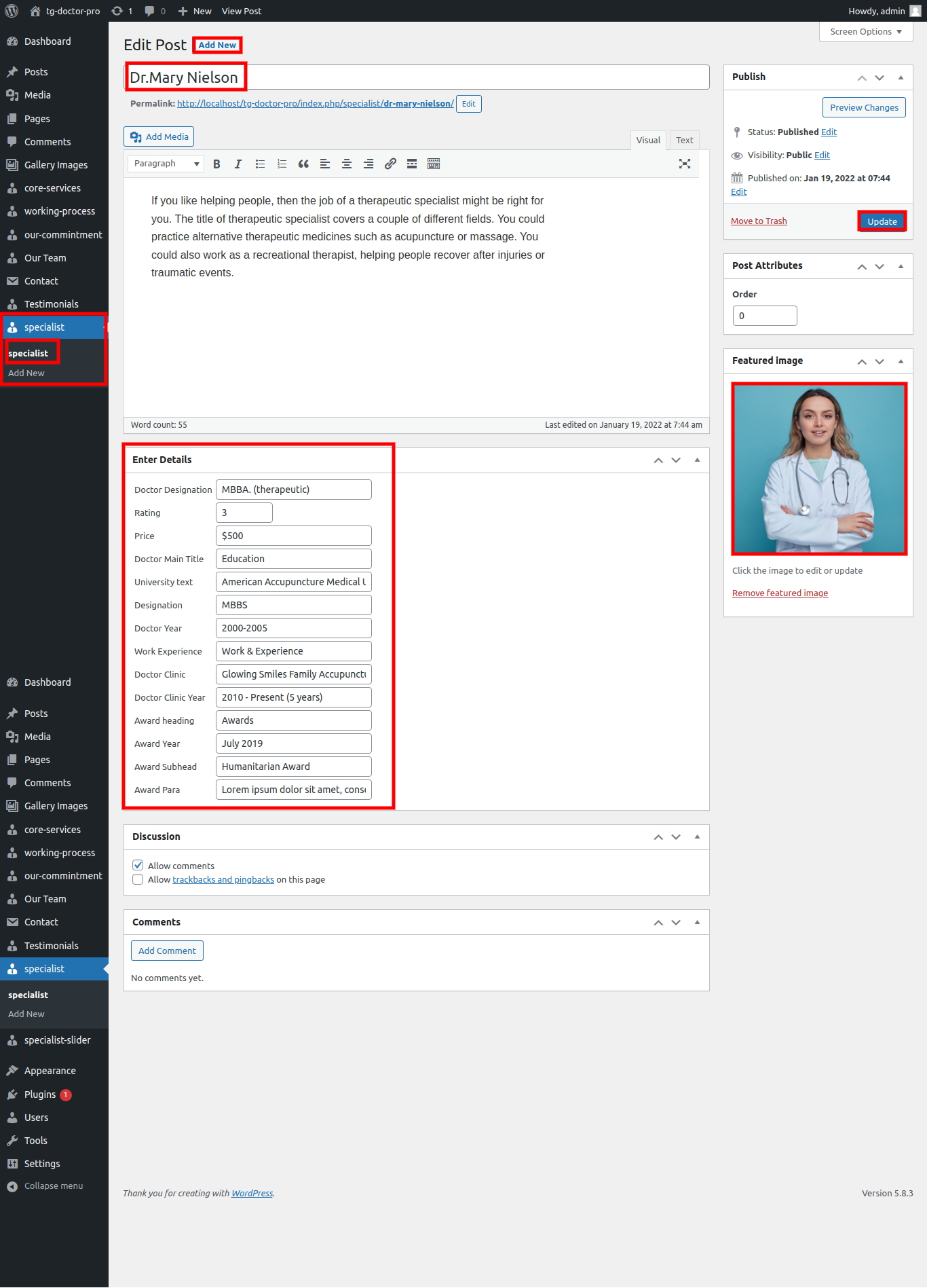The width and height of the screenshot is (927, 1288).
Task: Click the insert link toolbar icon
Action: tap(390, 164)
